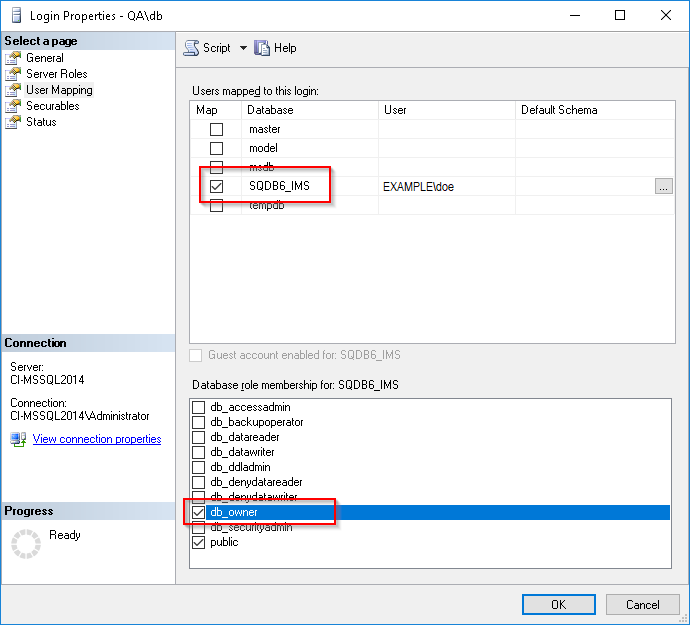Select the General page icon
This screenshot has width=690, height=625.
13,58
